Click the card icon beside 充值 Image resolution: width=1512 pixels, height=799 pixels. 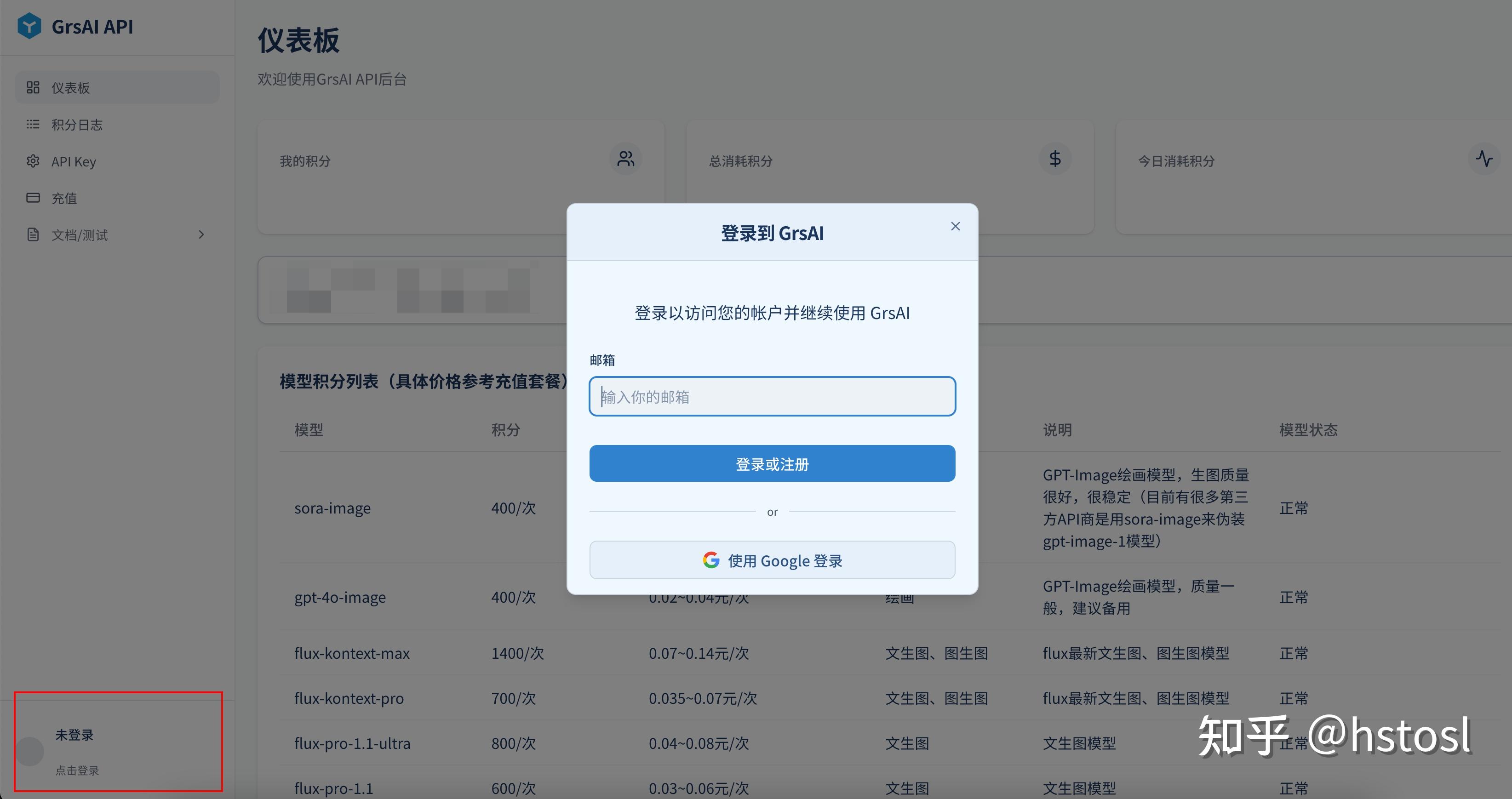(x=33, y=198)
